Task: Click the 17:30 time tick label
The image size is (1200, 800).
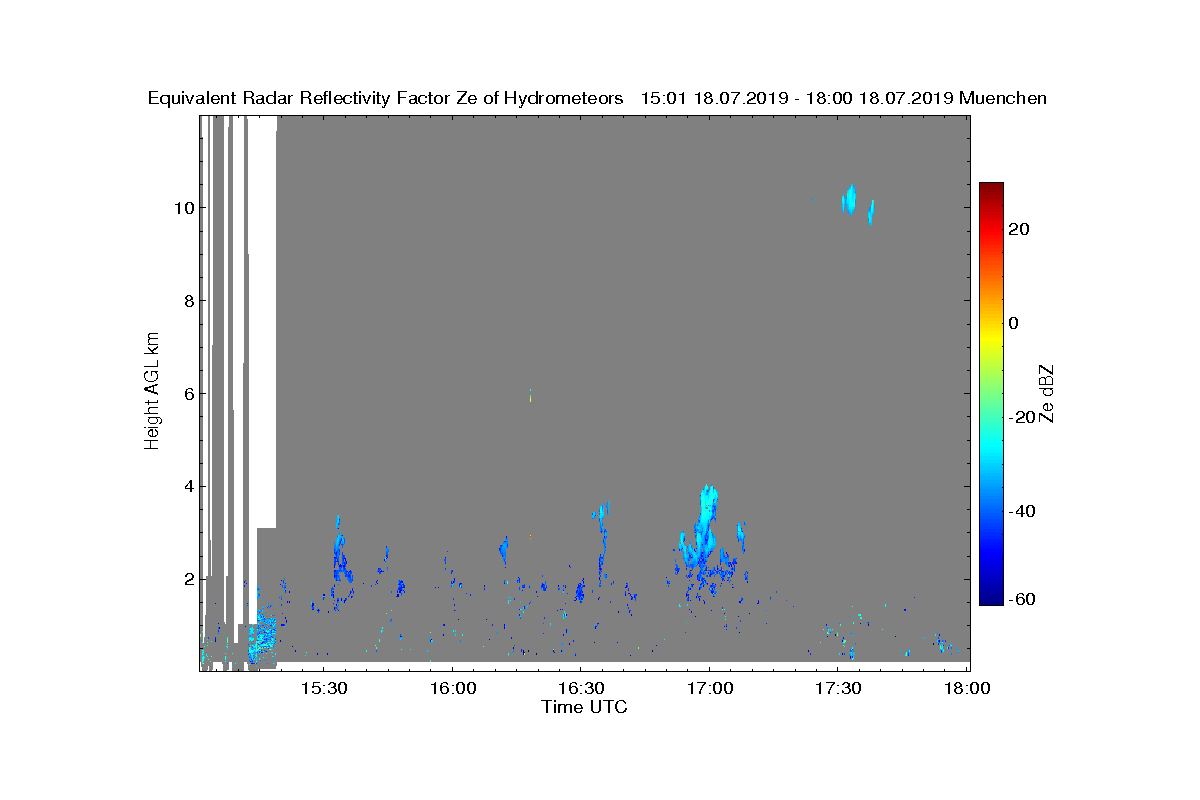Action: [x=838, y=688]
